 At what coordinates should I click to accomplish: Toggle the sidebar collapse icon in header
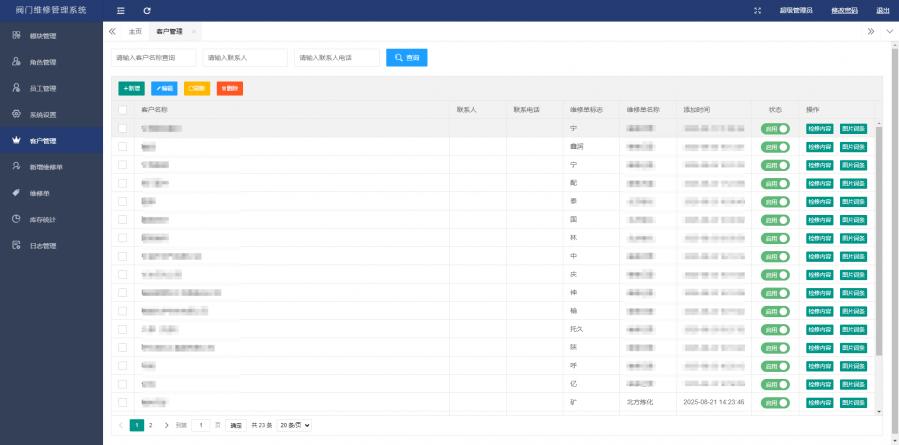121,10
